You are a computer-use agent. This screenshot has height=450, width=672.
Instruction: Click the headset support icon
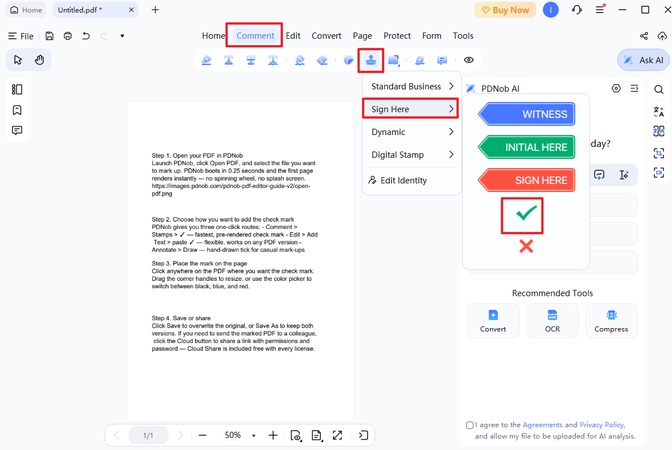577,9
